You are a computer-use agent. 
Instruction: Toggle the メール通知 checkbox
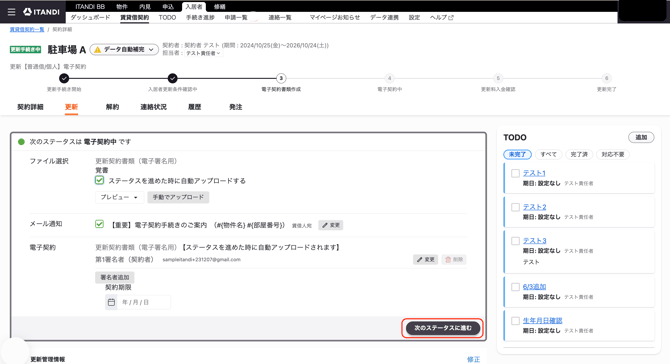100,224
